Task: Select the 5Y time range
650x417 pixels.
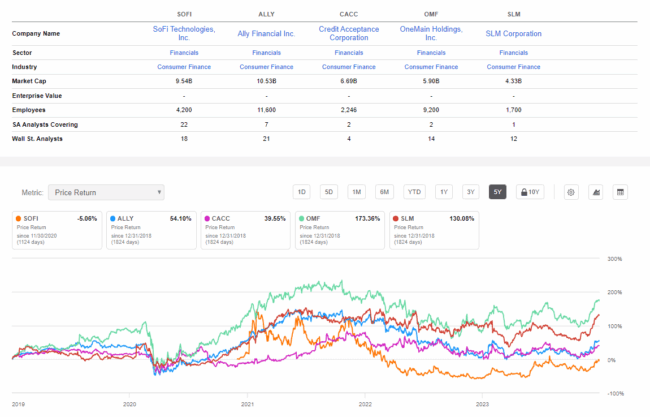Action: pos(497,192)
